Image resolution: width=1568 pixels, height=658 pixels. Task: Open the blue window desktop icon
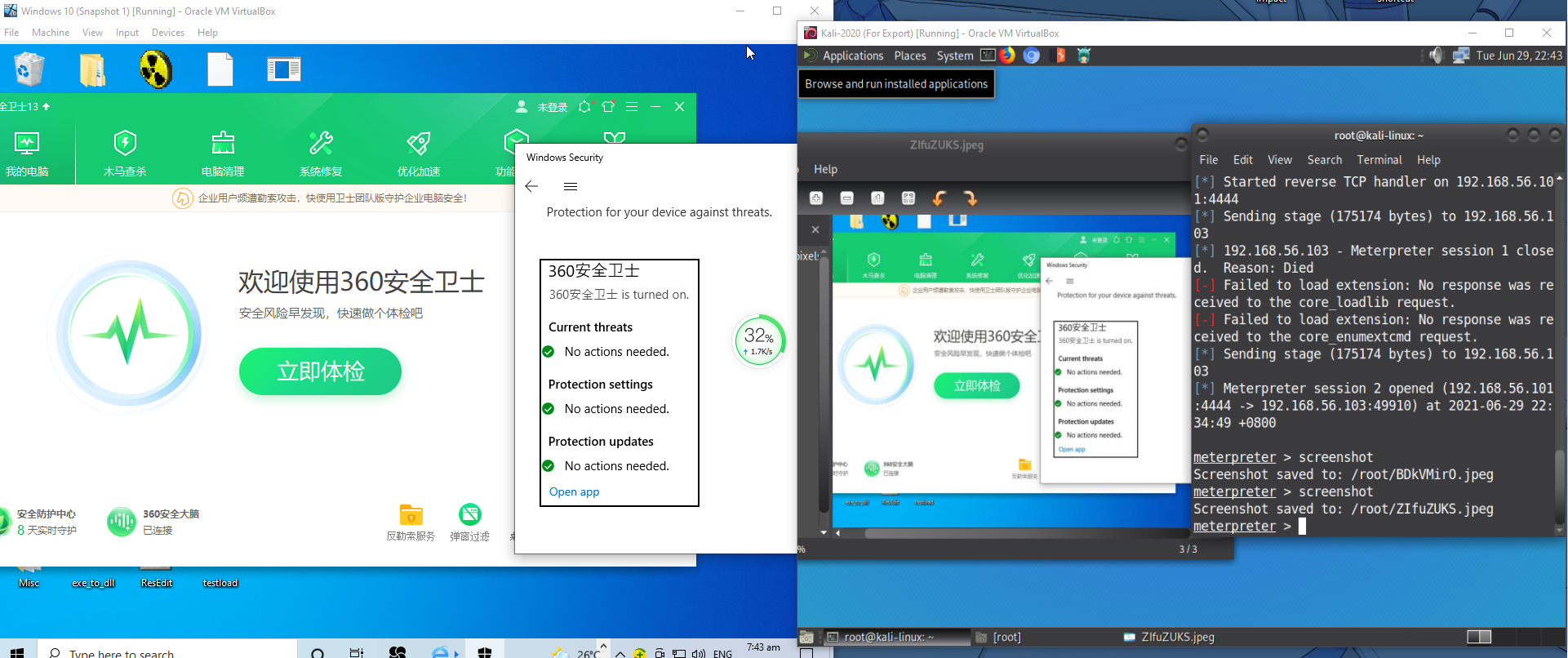pyautogui.click(x=283, y=69)
